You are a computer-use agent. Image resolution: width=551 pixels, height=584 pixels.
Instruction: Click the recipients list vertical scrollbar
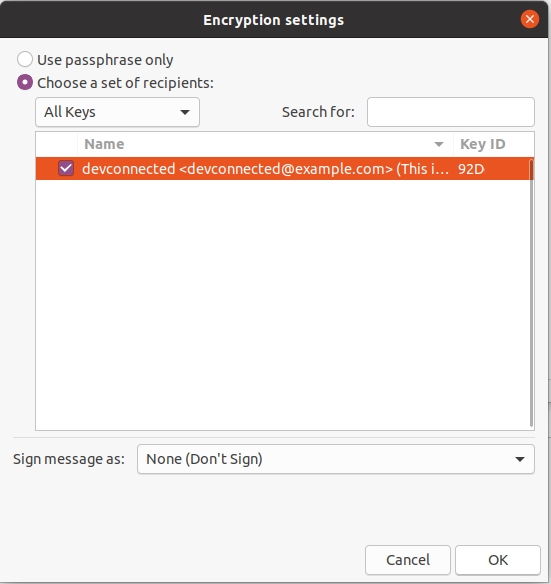point(532,293)
